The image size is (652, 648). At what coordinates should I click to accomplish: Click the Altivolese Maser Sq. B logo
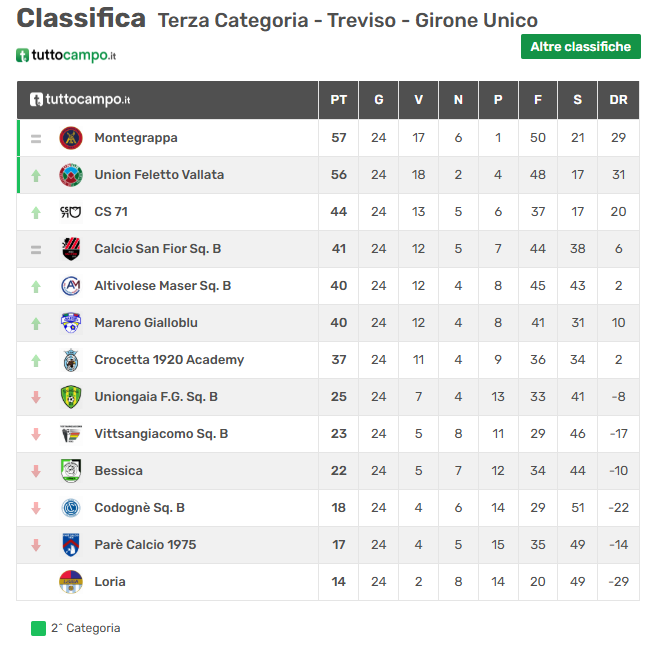pyautogui.click(x=71, y=286)
